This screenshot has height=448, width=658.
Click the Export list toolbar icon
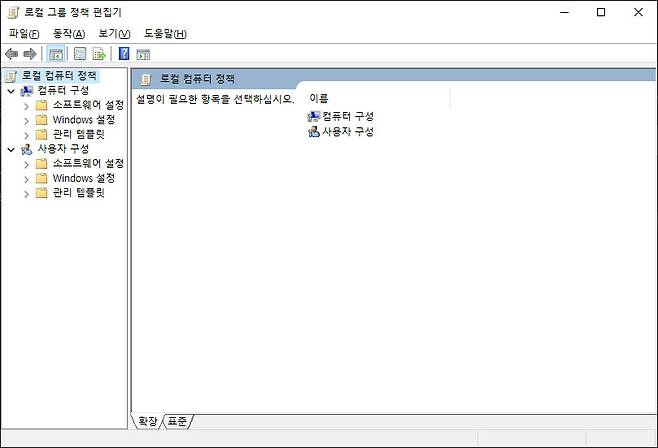click(x=99, y=54)
